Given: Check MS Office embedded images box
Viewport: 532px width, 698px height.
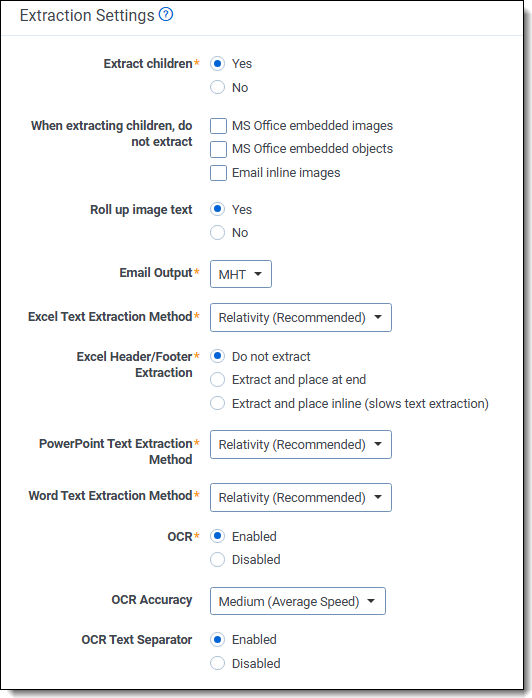Looking at the screenshot, I should [218, 126].
